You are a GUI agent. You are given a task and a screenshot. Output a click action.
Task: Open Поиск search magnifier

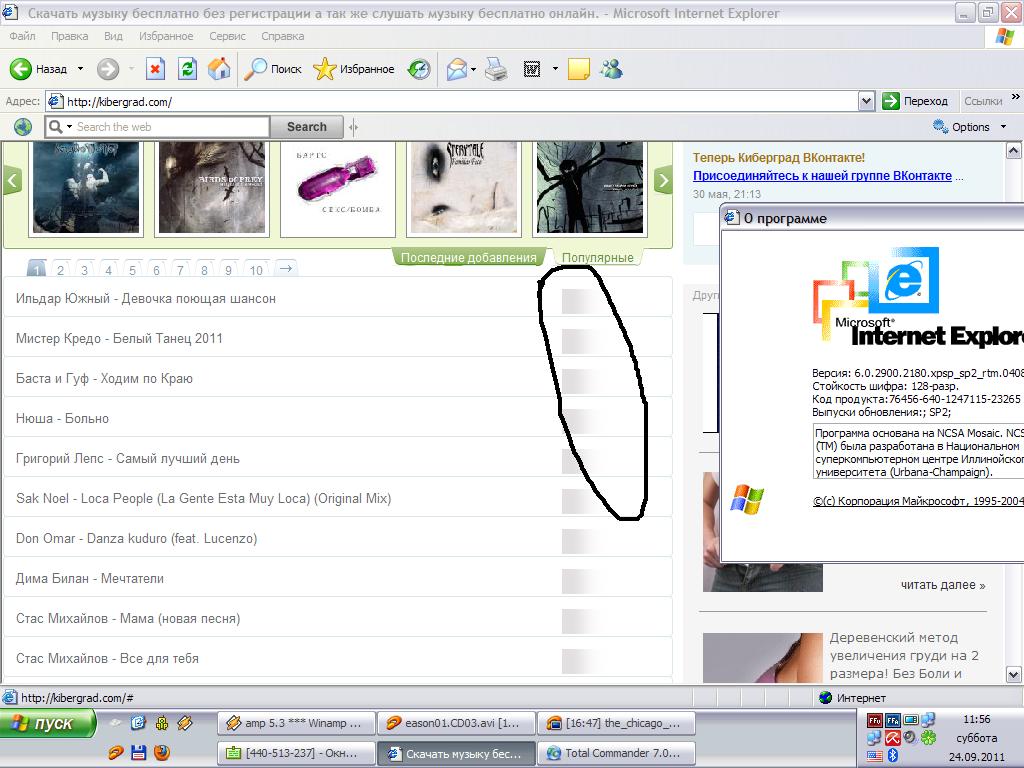(x=255, y=69)
